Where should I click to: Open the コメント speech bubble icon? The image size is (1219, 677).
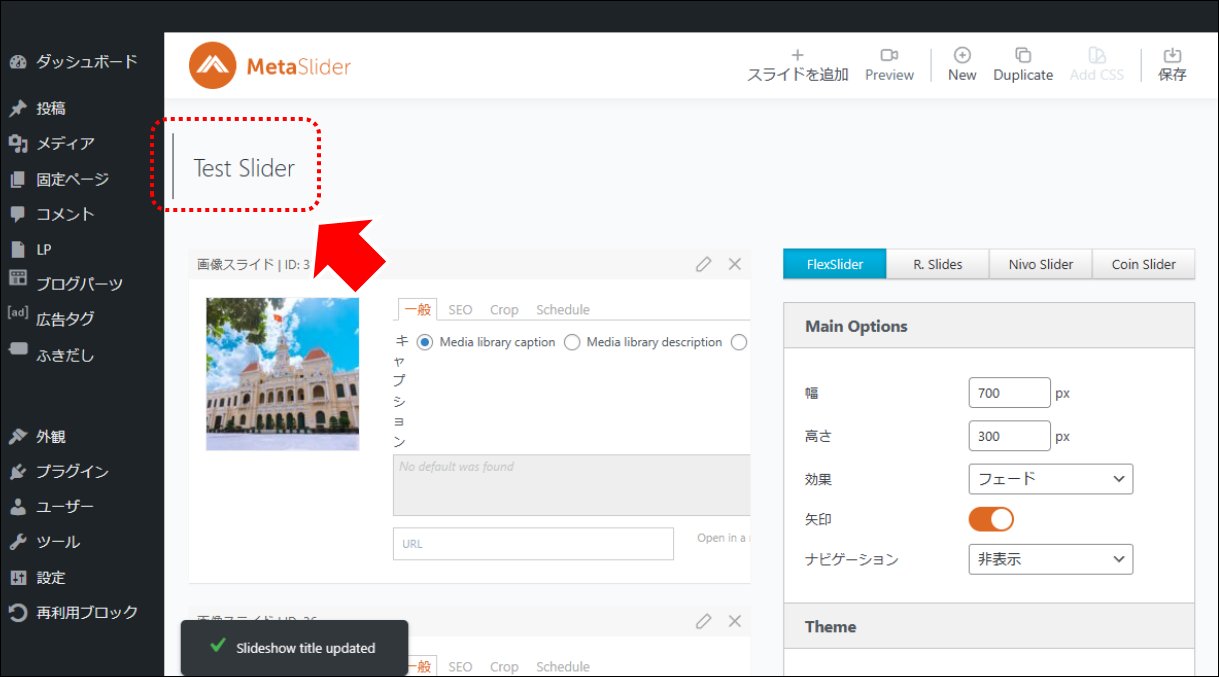(17, 214)
